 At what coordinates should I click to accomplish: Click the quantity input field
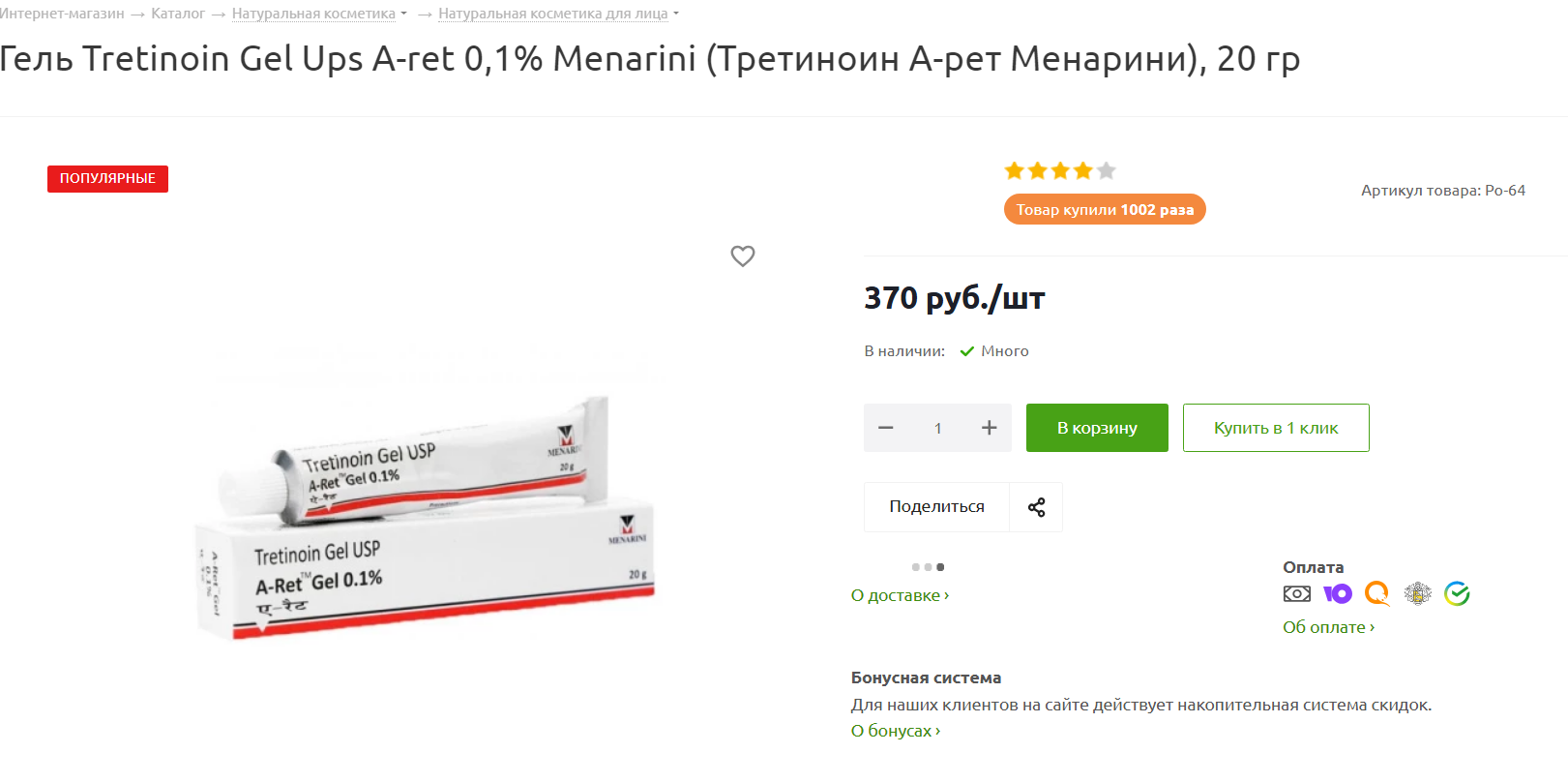(x=937, y=428)
